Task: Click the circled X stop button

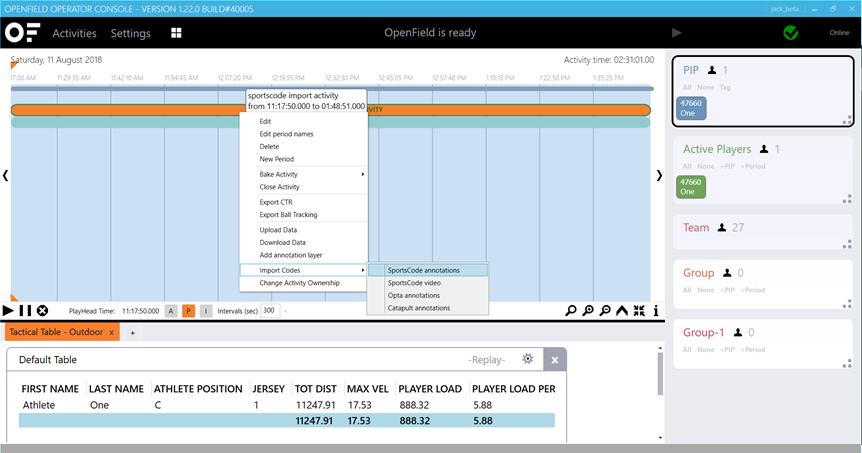Action: [x=42, y=311]
